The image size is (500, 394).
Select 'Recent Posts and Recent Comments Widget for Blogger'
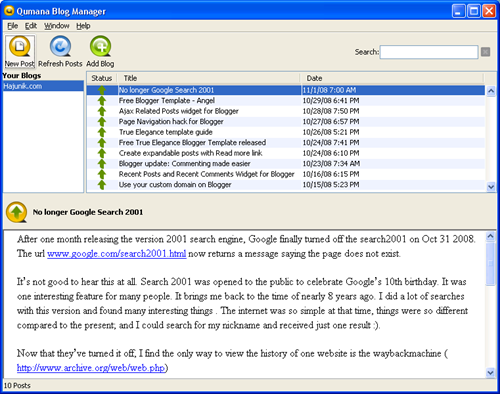(207, 174)
